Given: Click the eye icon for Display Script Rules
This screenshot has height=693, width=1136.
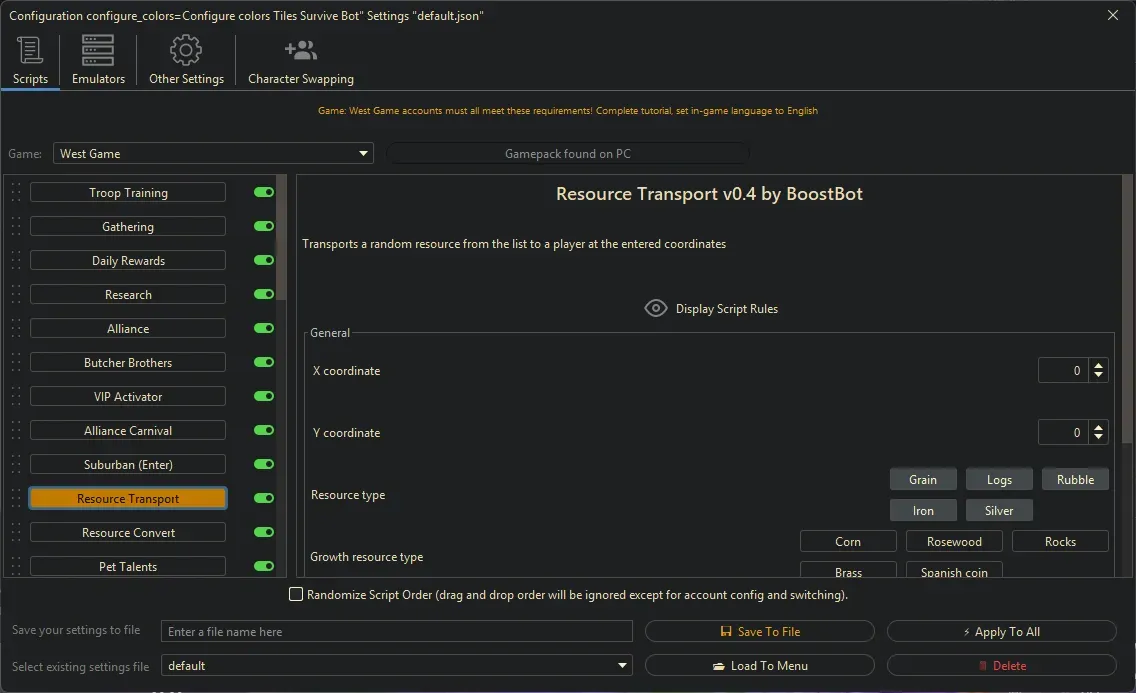Looking at the screenshot, I should coord(655,308).
